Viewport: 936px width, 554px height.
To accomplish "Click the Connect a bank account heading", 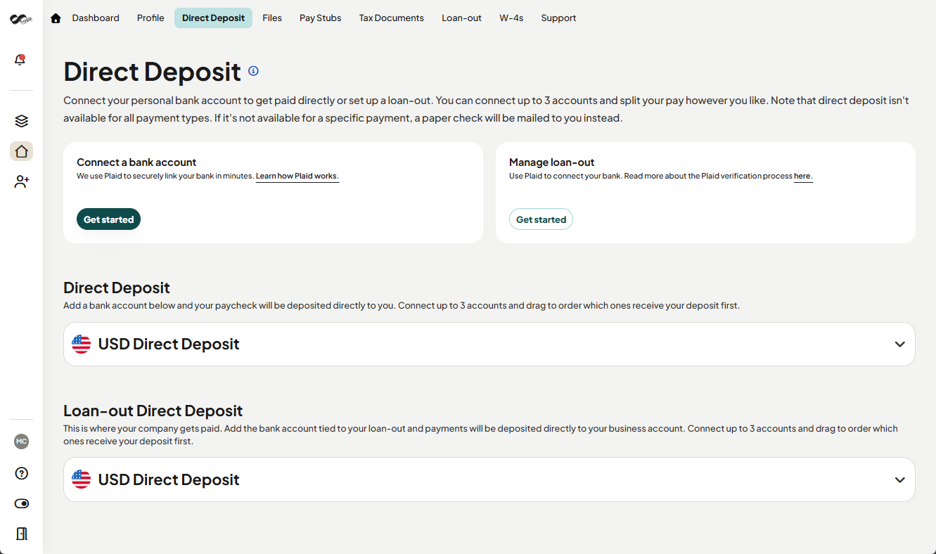I will point(136,162).
